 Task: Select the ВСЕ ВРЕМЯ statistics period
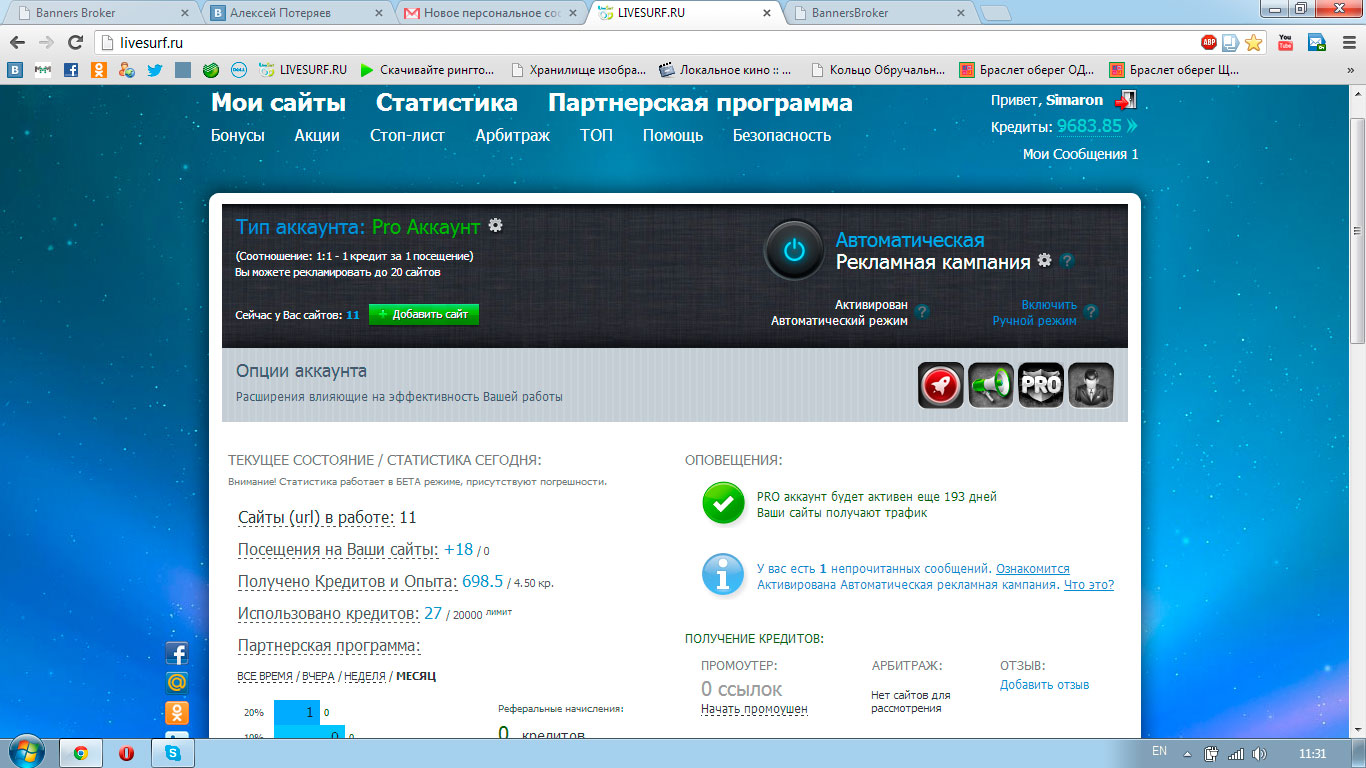click(x=265, y=676)
